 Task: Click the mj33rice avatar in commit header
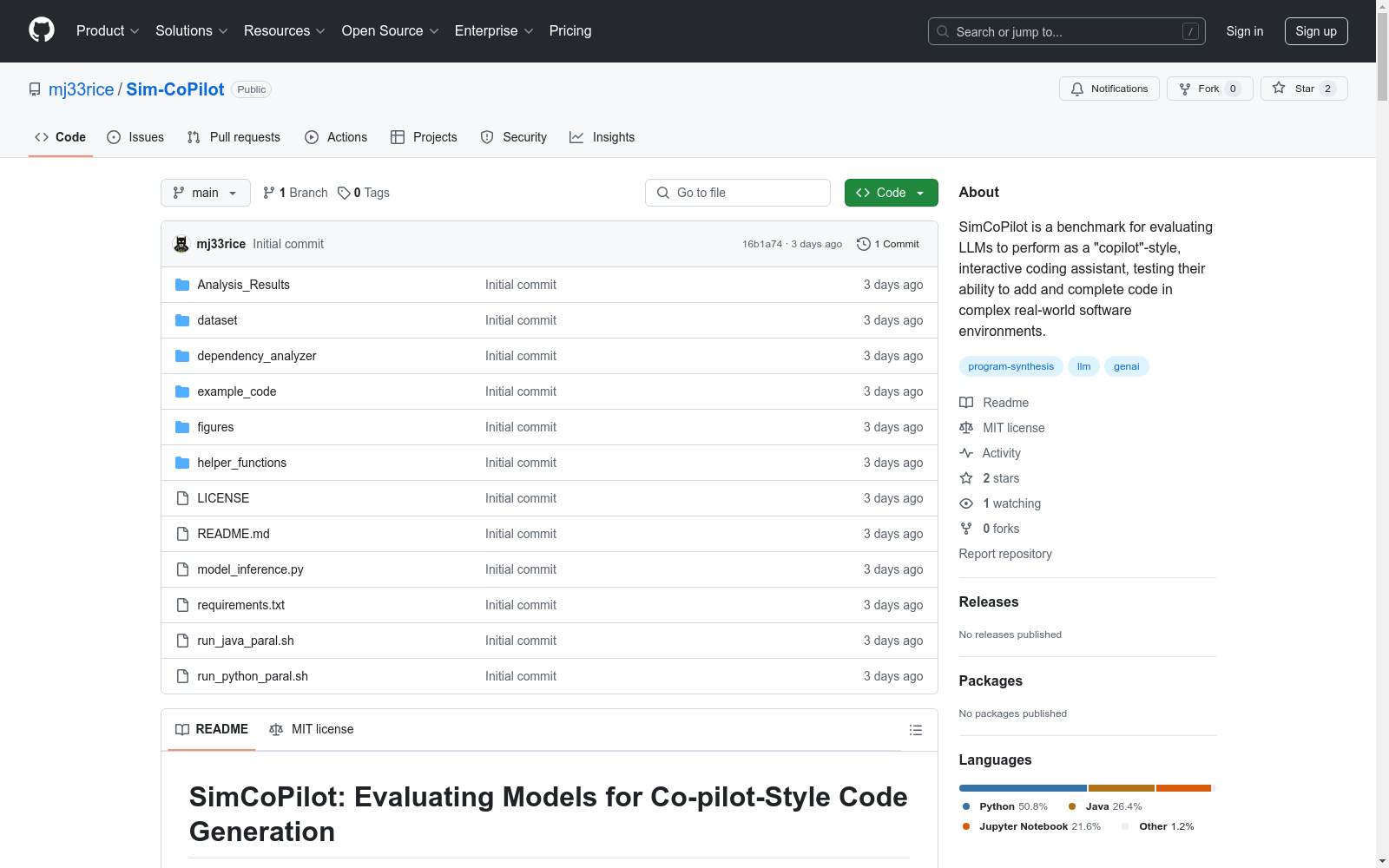point(181,244)
